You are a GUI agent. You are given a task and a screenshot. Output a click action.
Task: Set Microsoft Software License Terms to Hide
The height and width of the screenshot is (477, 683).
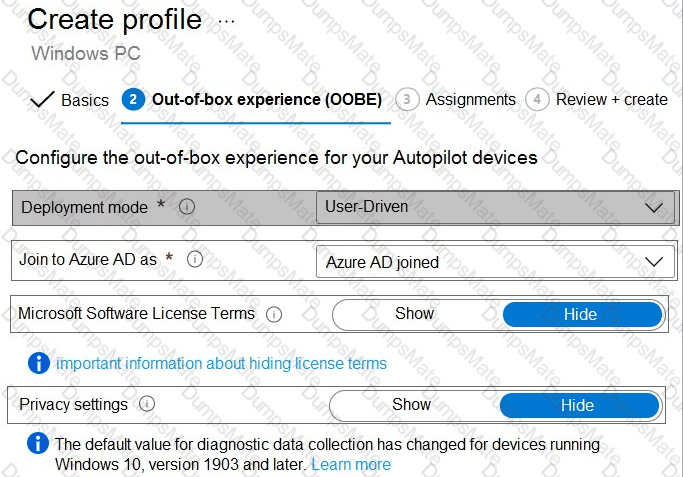point(582,314)
